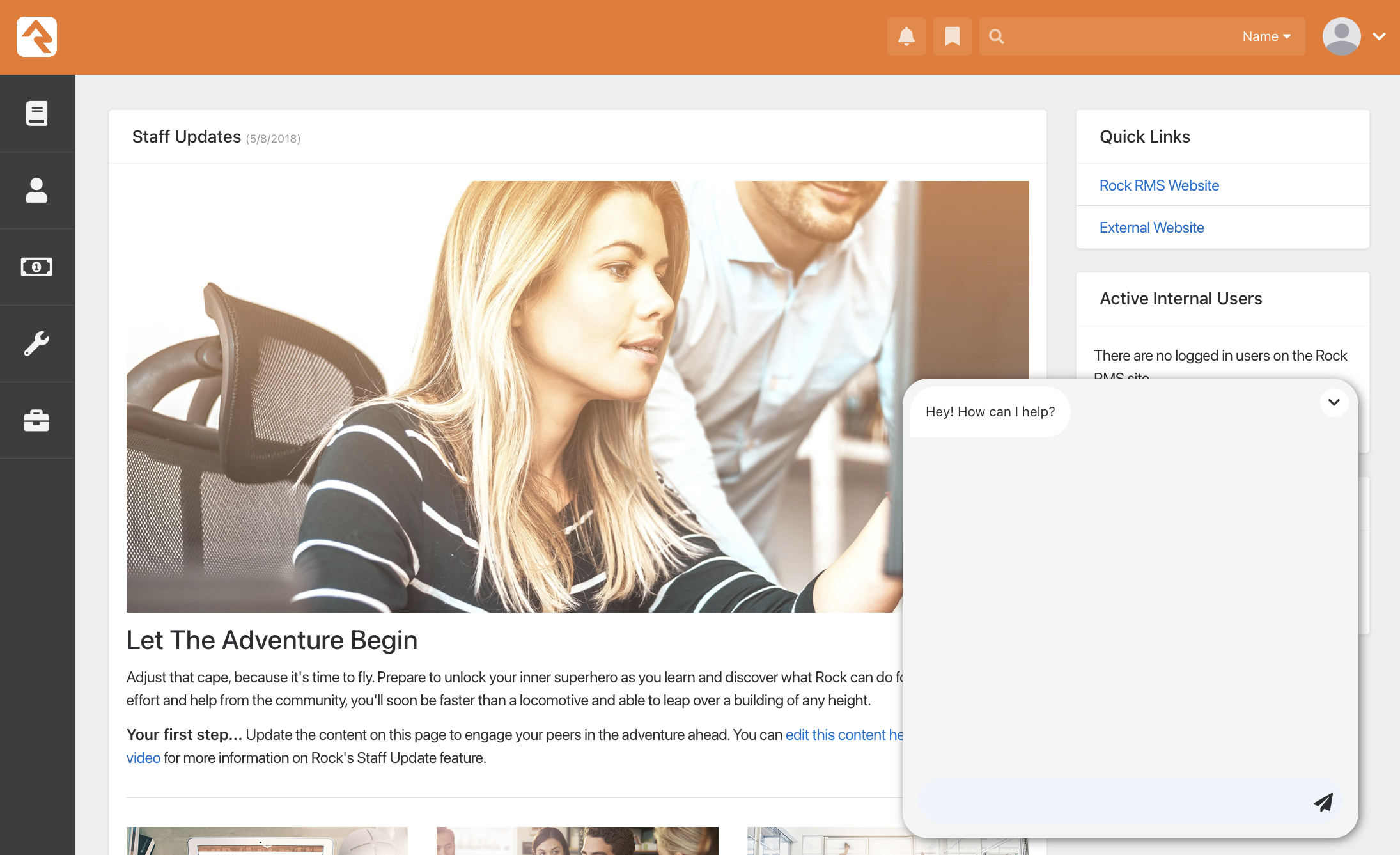Open the user avatar menu
Image resolution: width=1400 pixels, height=855 pixels.
(1341, 36)
